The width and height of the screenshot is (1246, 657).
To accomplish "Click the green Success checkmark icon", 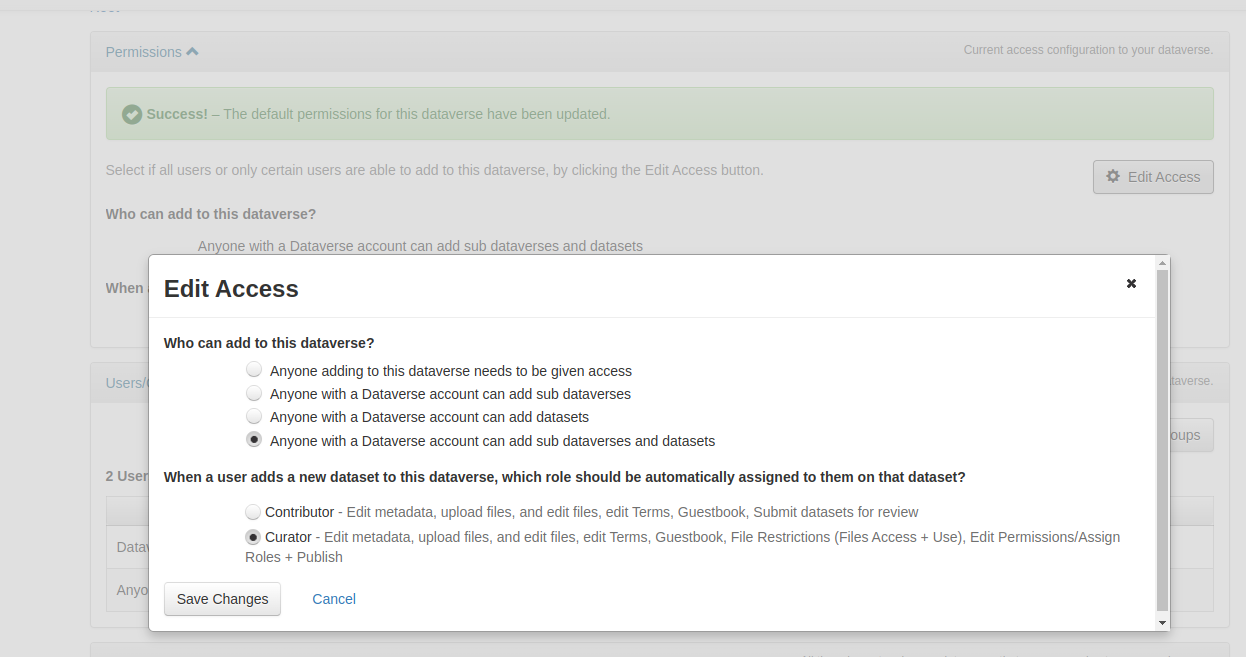I will click(x=131, y=115).
